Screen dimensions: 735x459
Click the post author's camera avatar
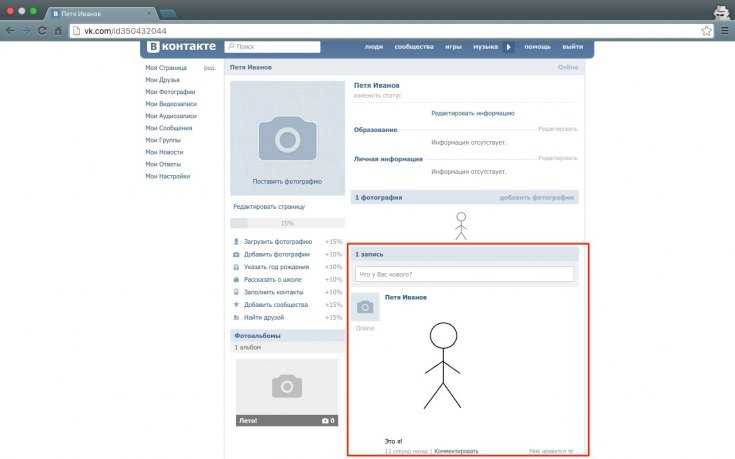click(365, 307)
